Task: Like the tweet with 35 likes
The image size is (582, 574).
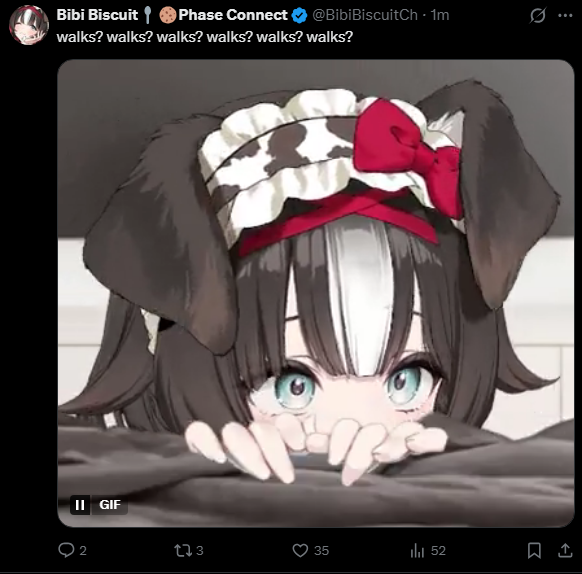Action: 300,550
